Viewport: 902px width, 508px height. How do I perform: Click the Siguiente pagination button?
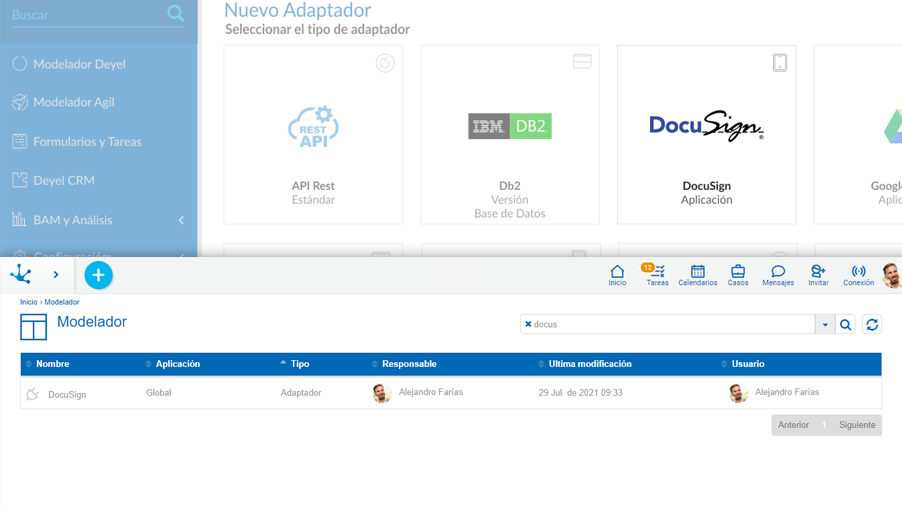point(857,425)
